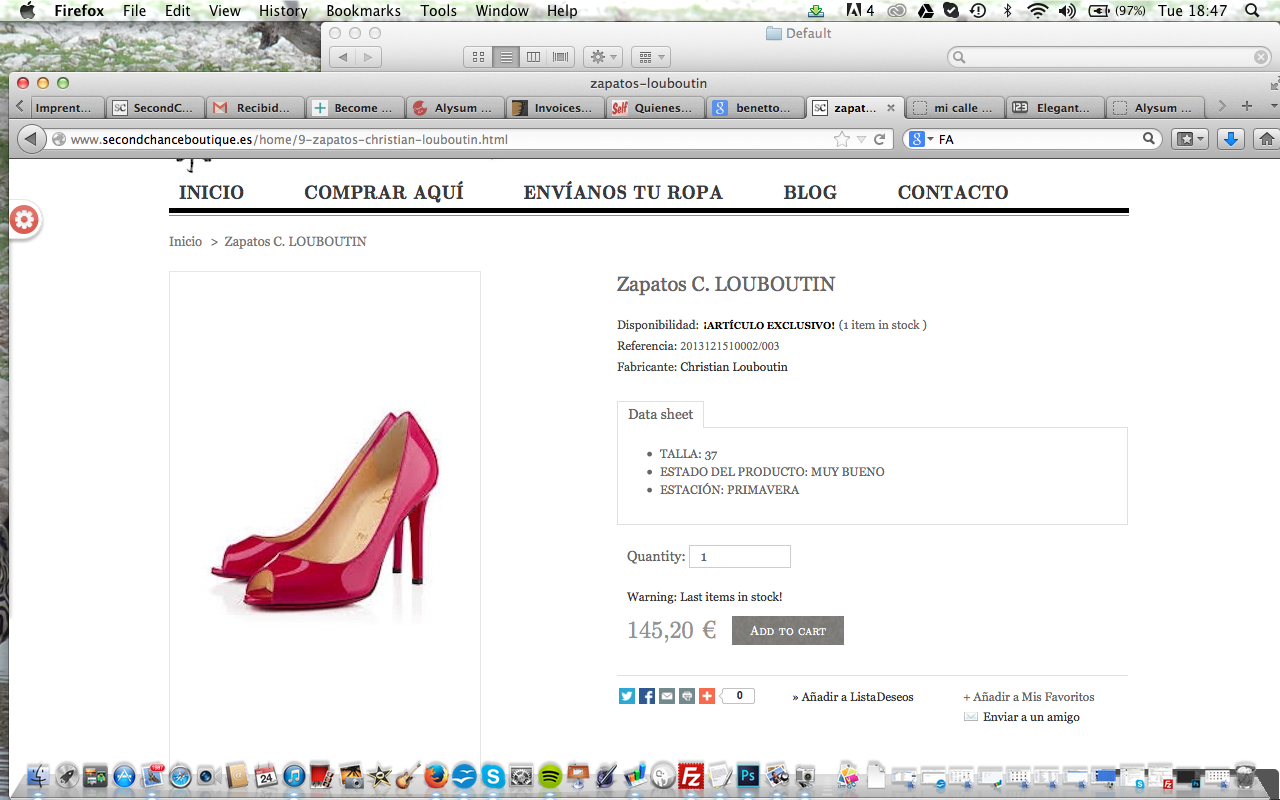This screenshot has width=1280, height=800.
Task: Open Skype from the Dock
Action: pos(493,775)
